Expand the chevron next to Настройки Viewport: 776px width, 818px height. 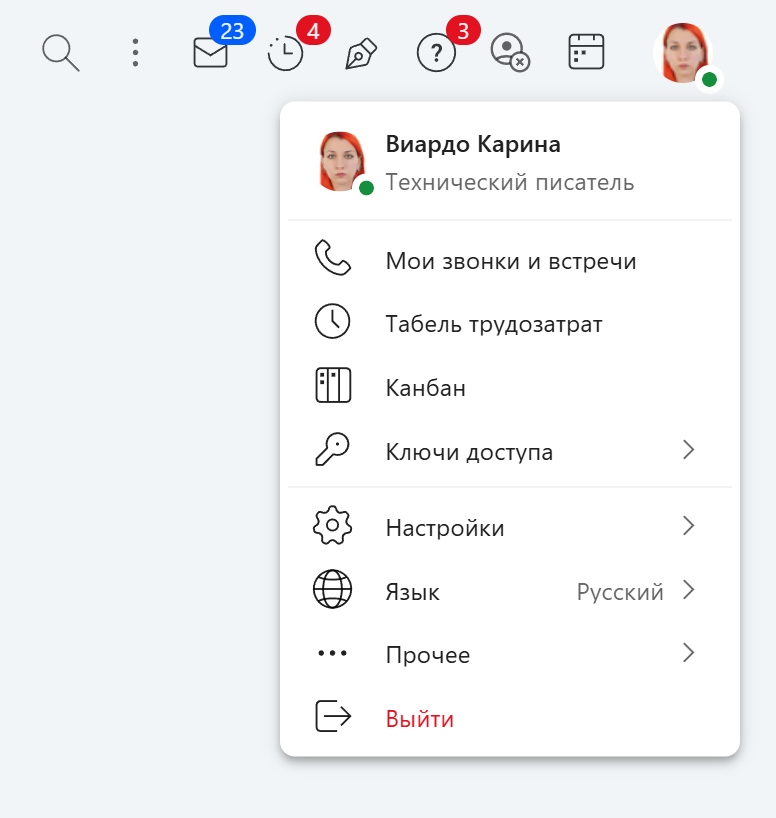pyautogui.click(x=689, y=526)
